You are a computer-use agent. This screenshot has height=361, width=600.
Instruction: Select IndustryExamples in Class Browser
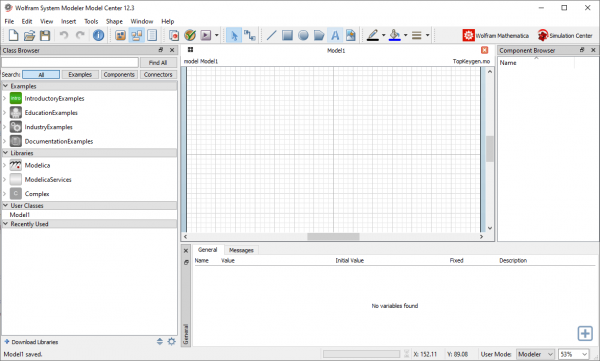pos(49,127)
